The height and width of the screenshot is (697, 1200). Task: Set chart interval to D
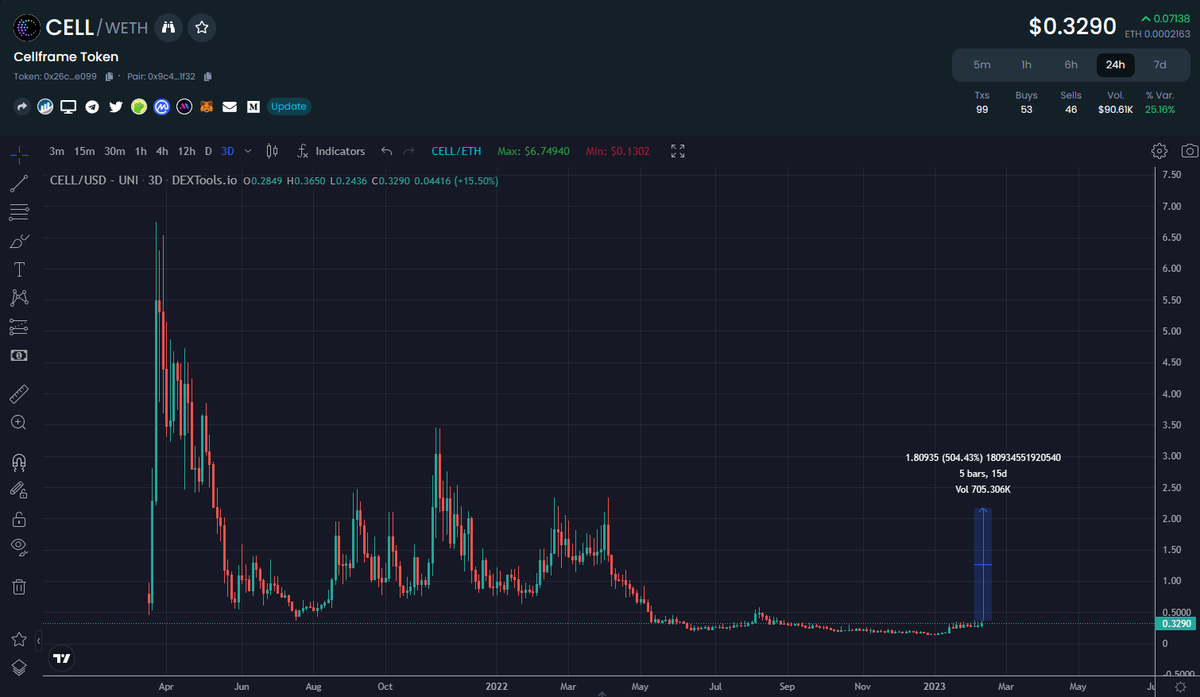208,151
